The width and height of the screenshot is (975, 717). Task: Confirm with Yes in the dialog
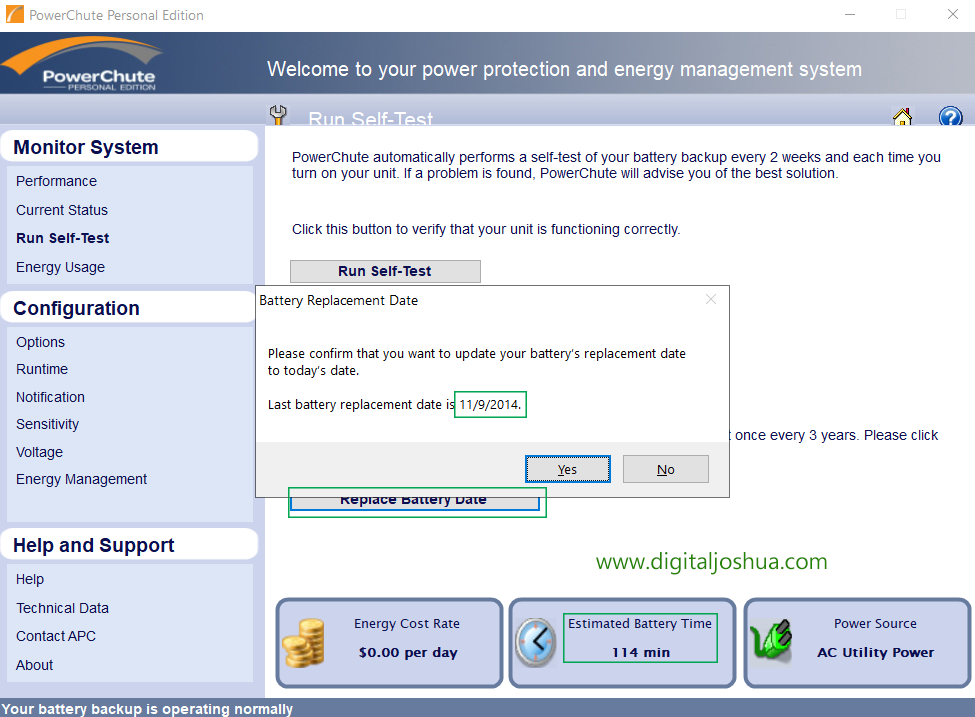(x=567, y=469)
